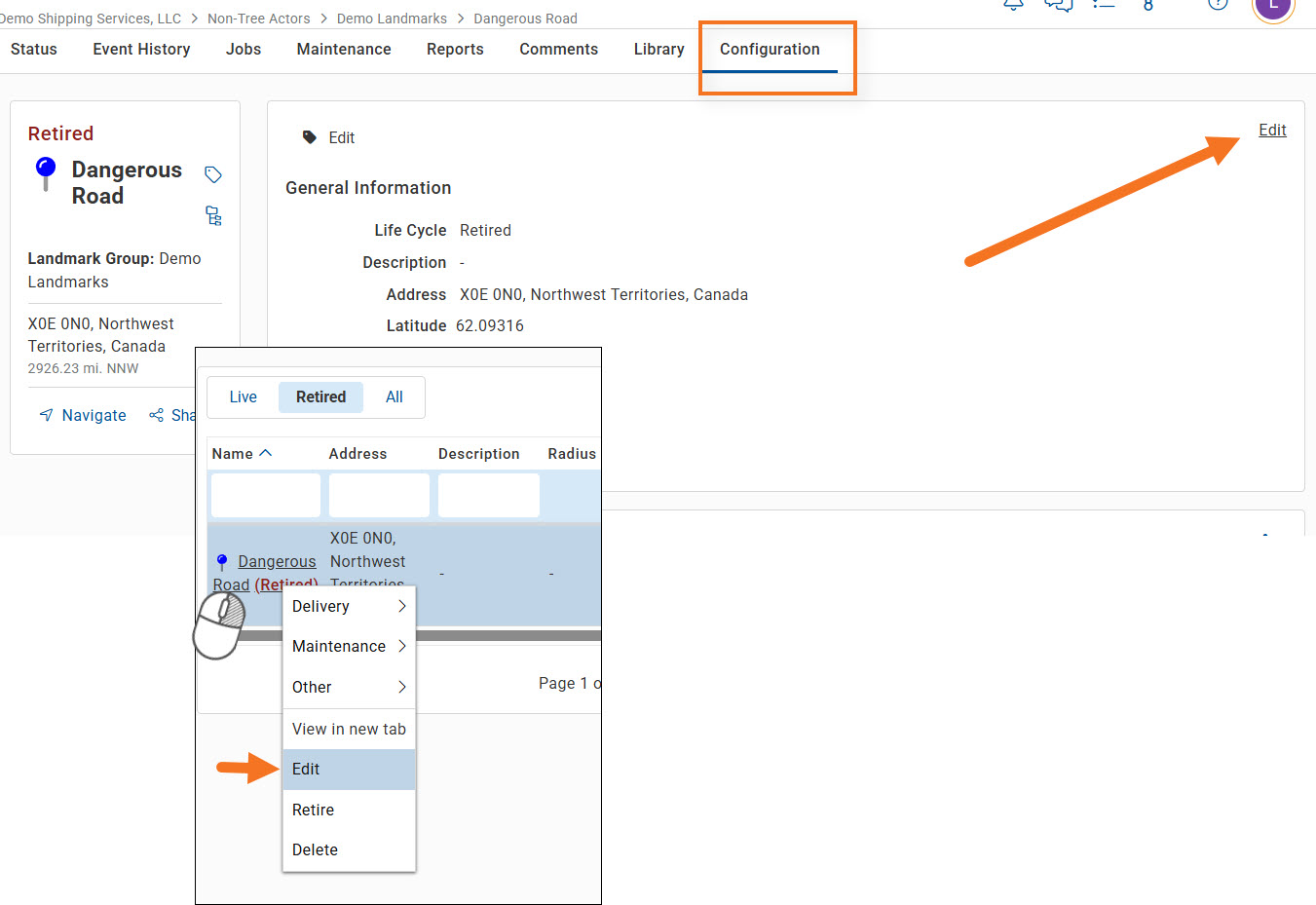The image size is (1316, 905).
Task: Click the Demo Landmarks breadcrumb
Action: [392, 19]
